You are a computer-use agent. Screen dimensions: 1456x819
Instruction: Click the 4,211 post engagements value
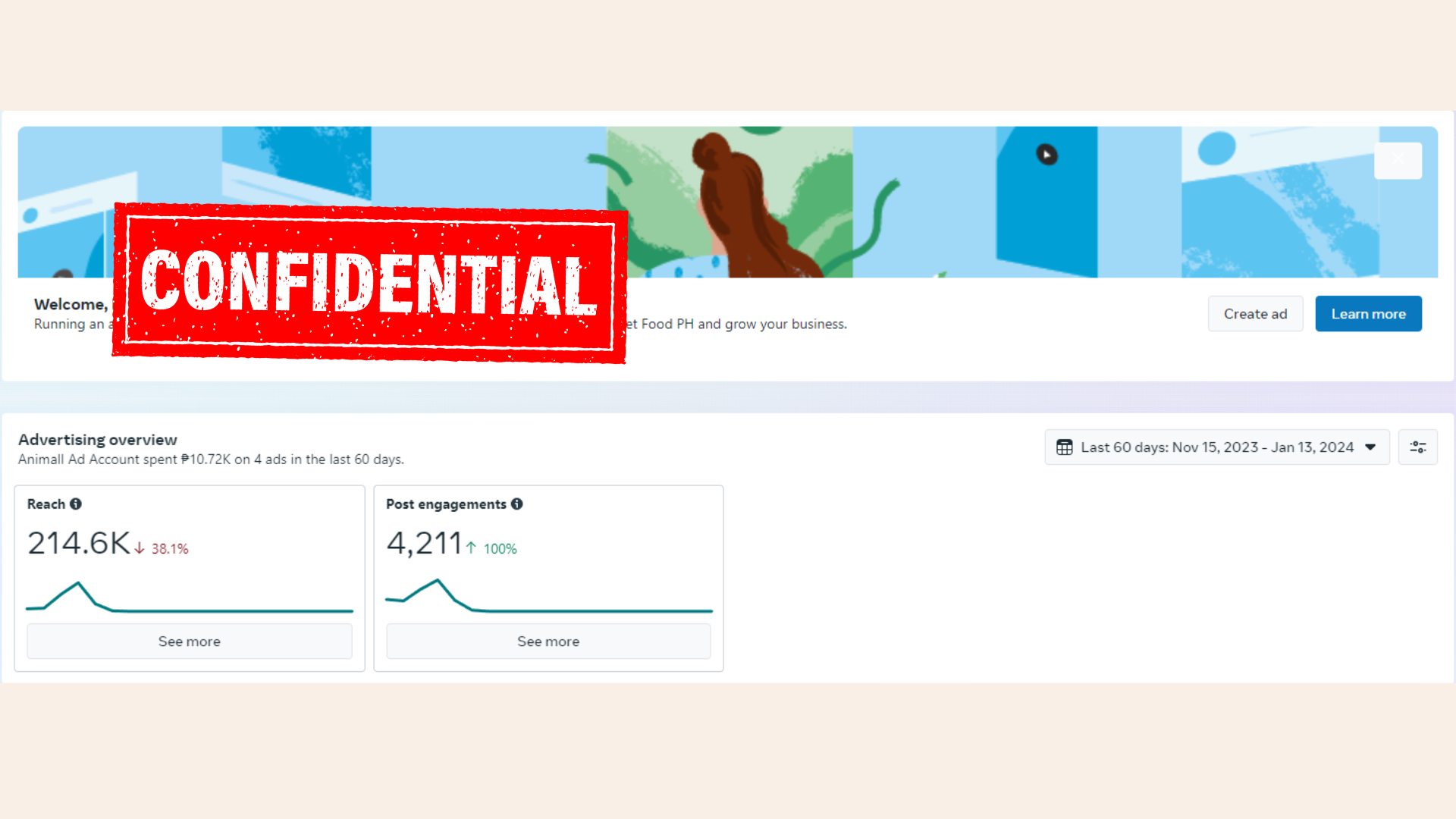[x=424, y=544]
